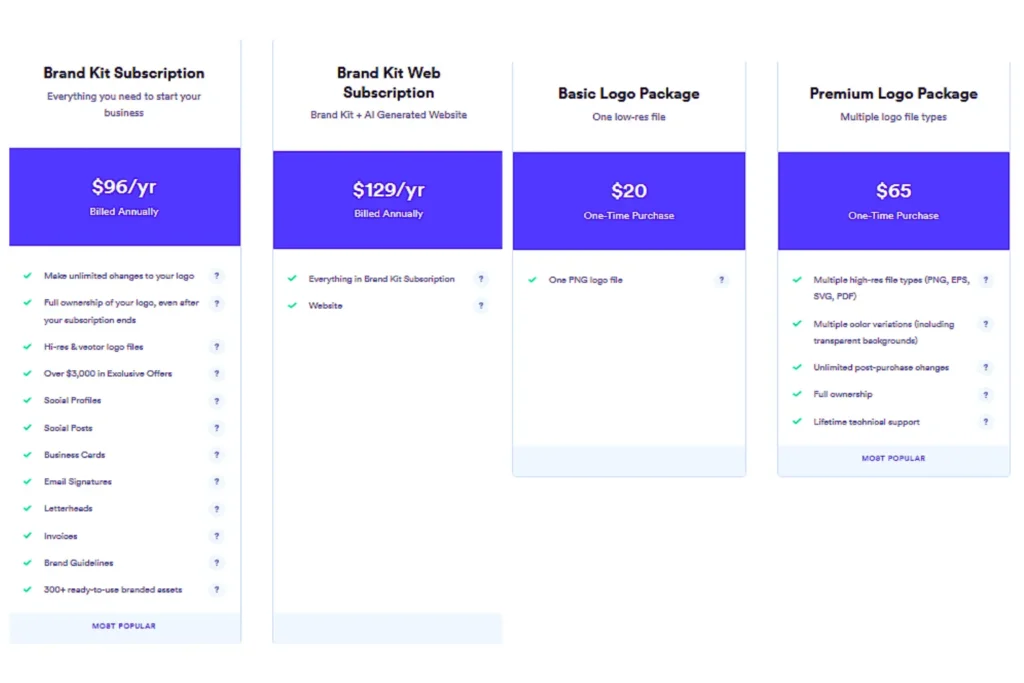This screenshot has height=683, width=1024.
Task: Click question mark next to Business Cards
Action: pos(216,455)
